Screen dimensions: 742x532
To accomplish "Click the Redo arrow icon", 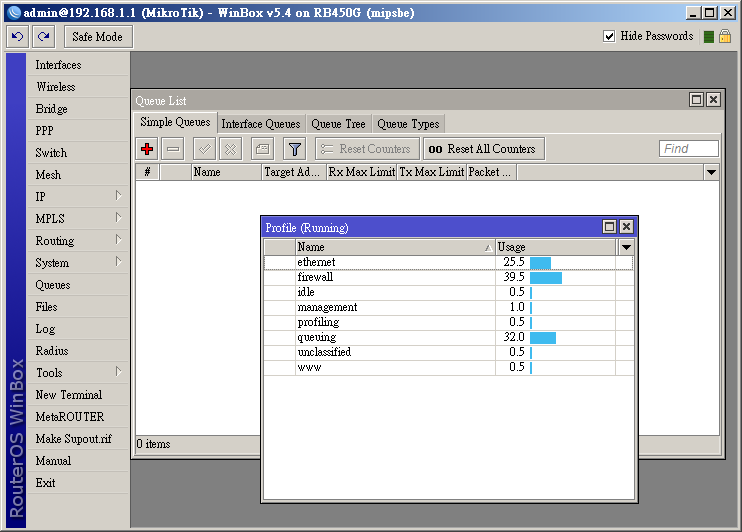I will pos(44,36).
